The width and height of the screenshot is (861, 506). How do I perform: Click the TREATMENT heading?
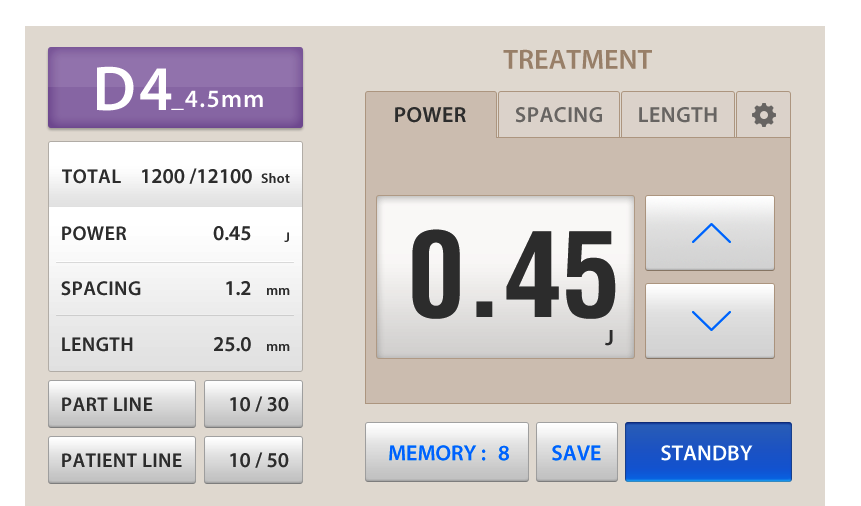(x=577, y=60)
